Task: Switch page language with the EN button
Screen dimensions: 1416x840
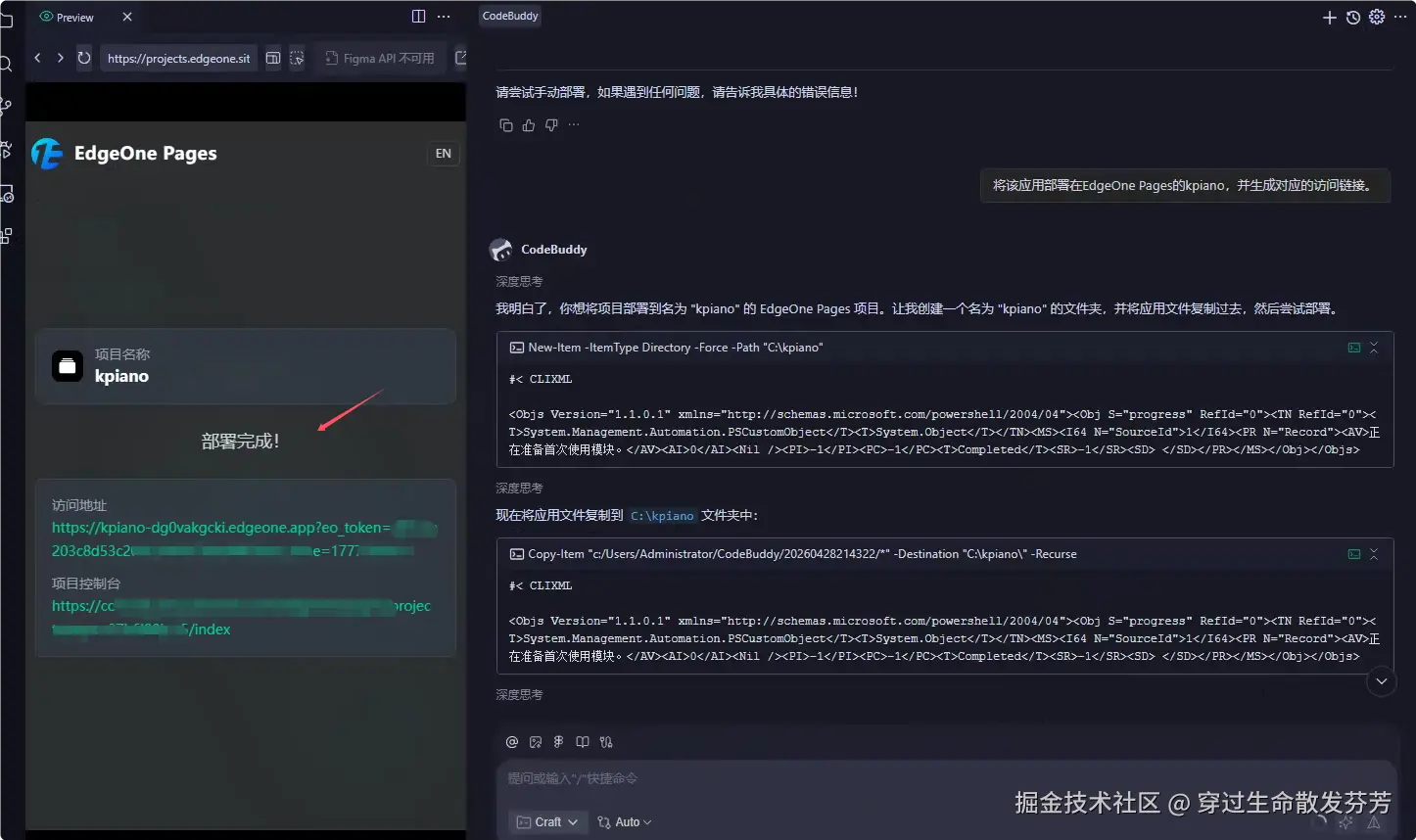Action: click(444, 154)
